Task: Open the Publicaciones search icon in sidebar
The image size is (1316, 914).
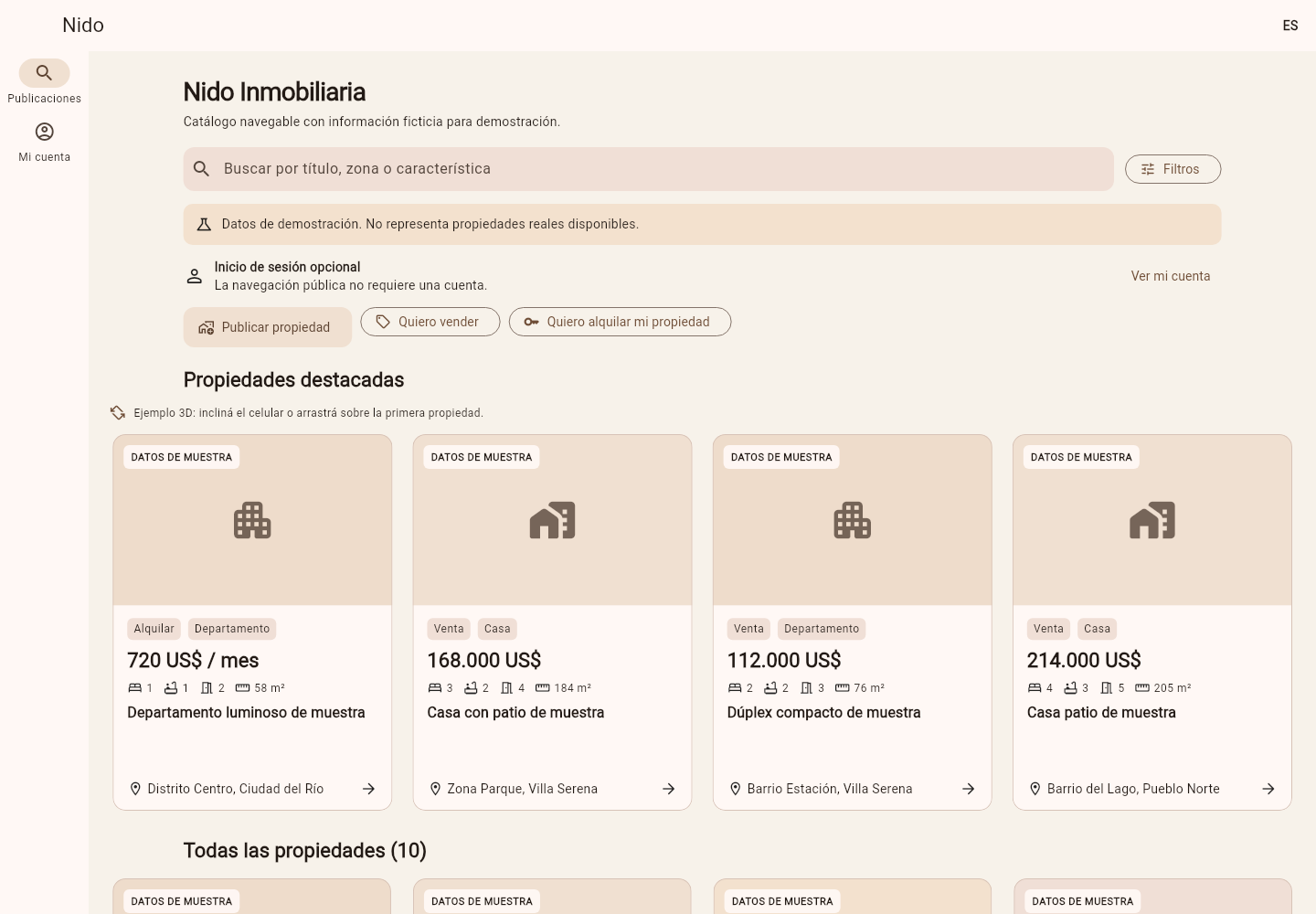Action: (44, 73)
